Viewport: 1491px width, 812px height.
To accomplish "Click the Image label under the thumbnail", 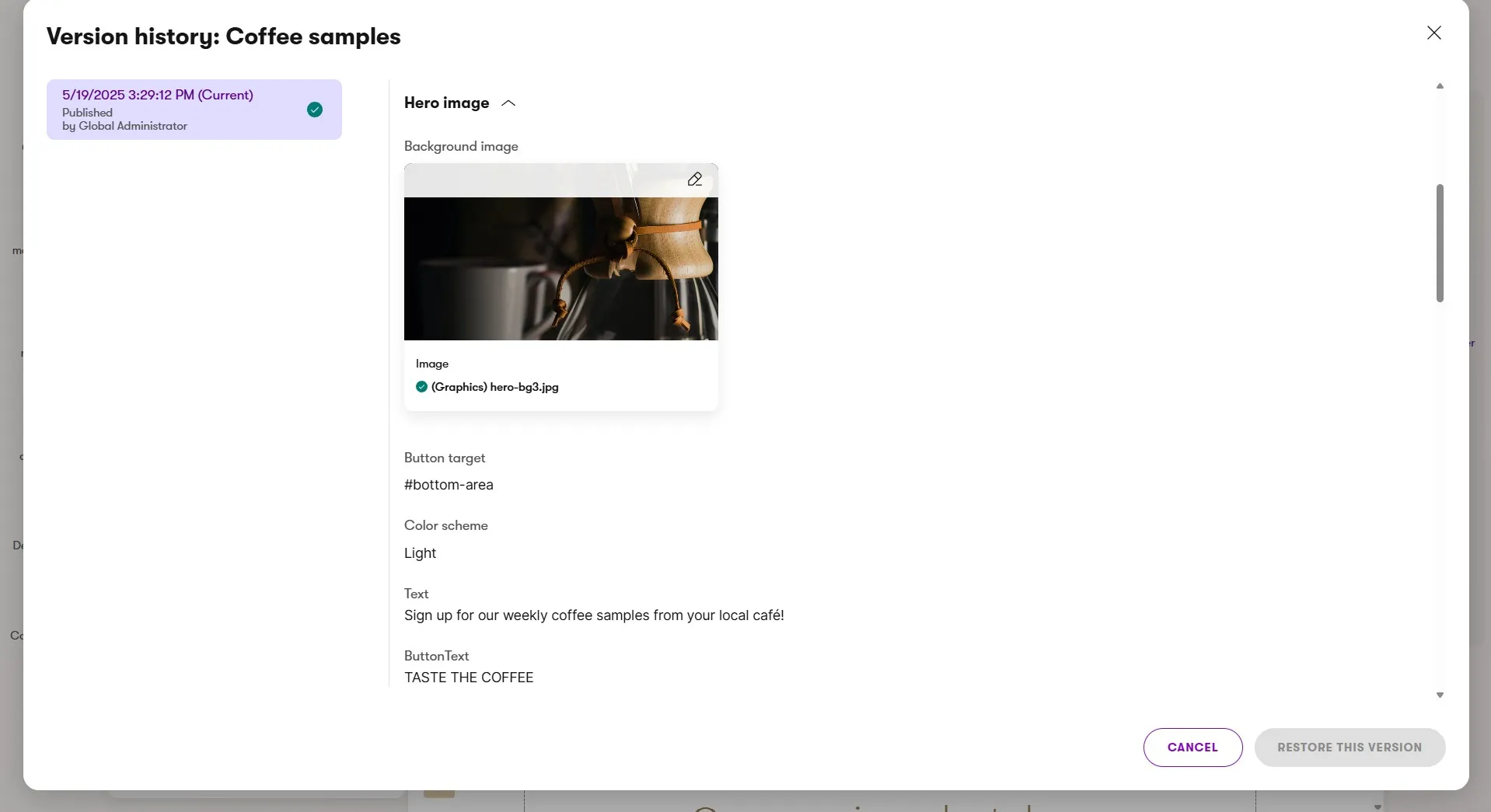I will 432,364.
